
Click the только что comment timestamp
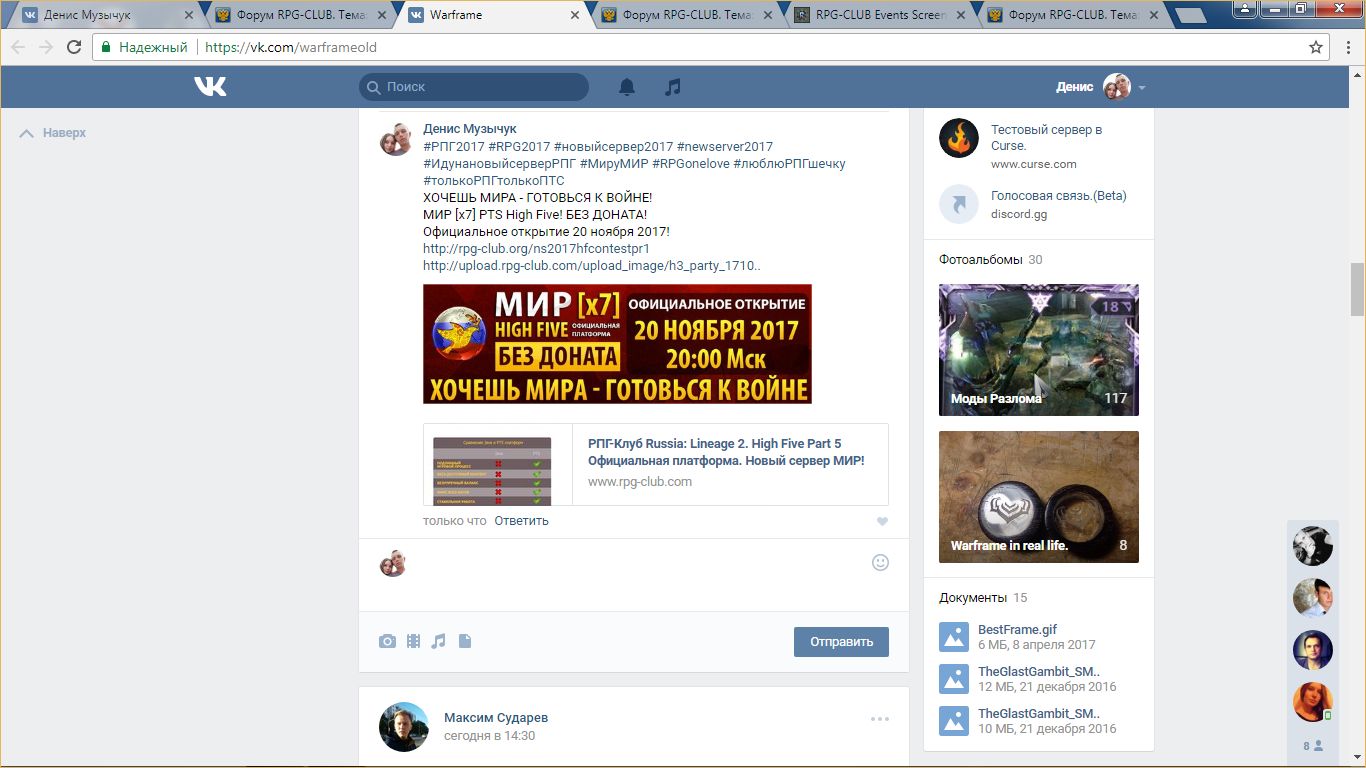point(455,521)
